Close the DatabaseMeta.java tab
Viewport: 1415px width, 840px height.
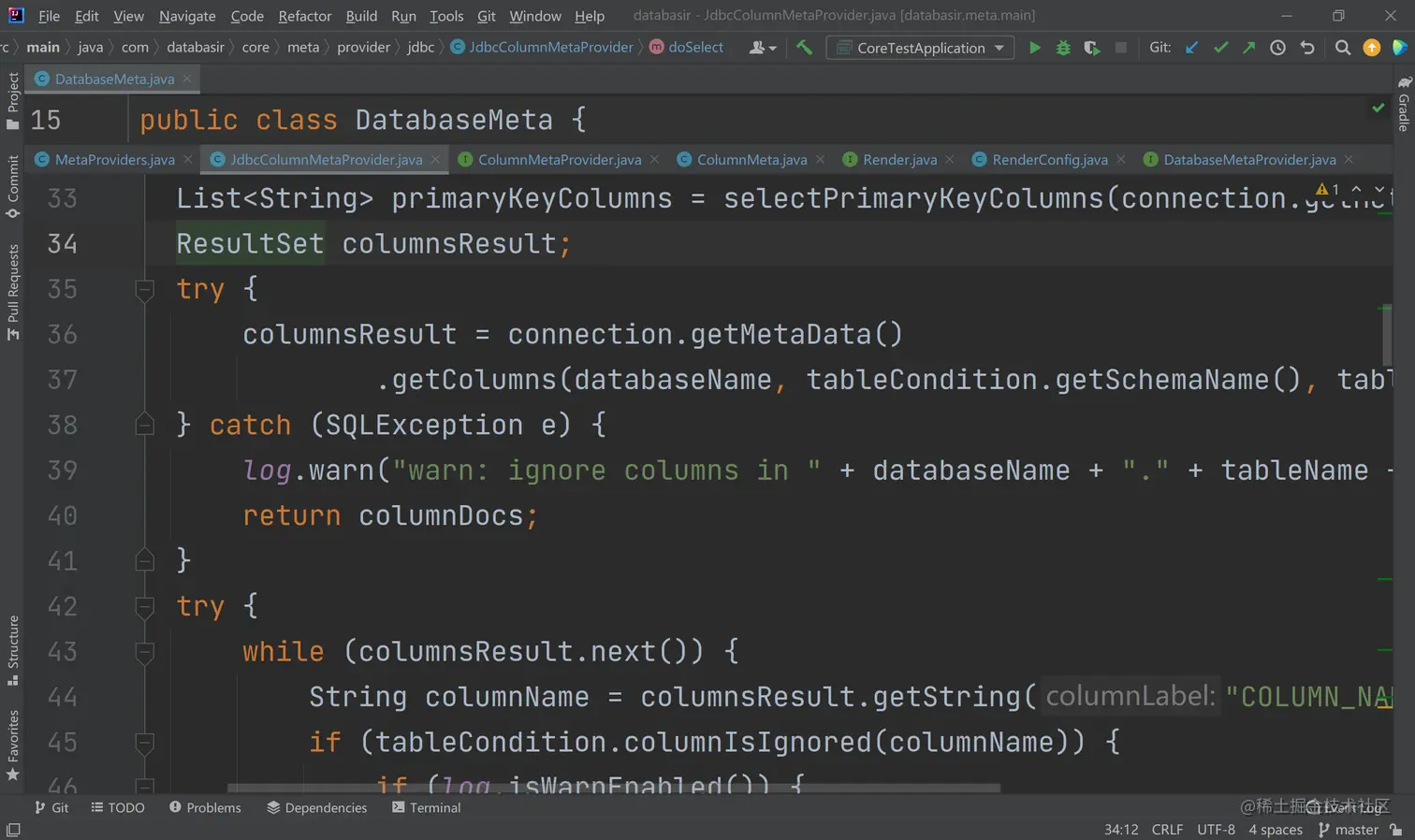pos(187,79)
